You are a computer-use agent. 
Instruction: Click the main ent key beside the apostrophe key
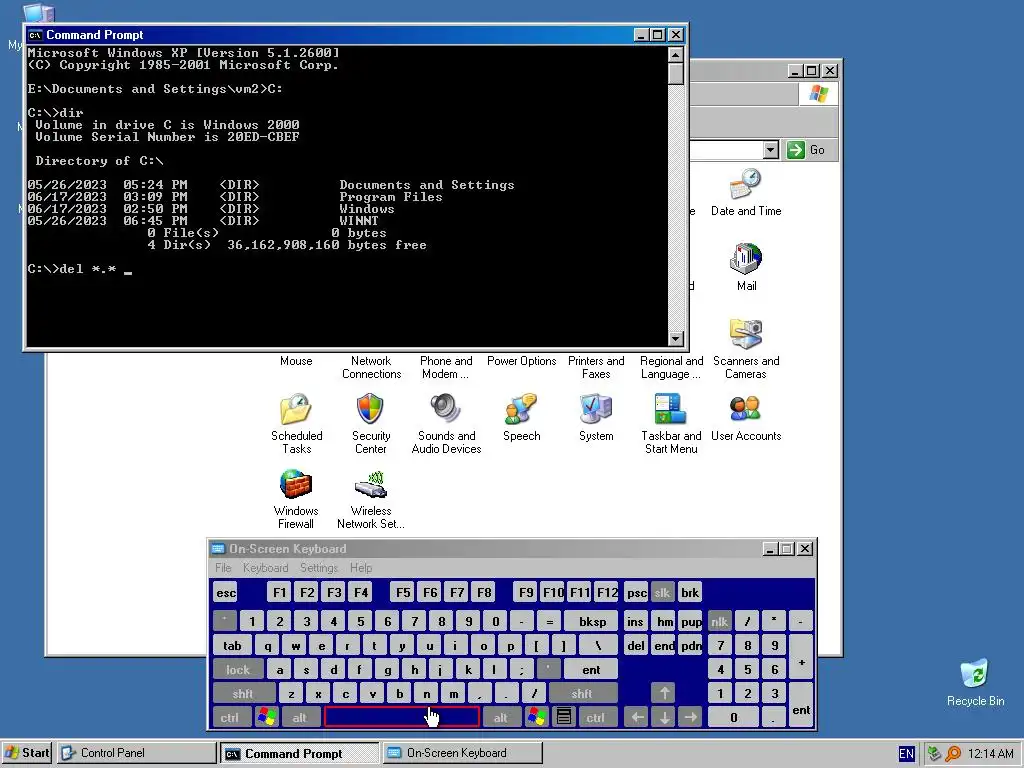pyautogui.click(x=591, y=669)
